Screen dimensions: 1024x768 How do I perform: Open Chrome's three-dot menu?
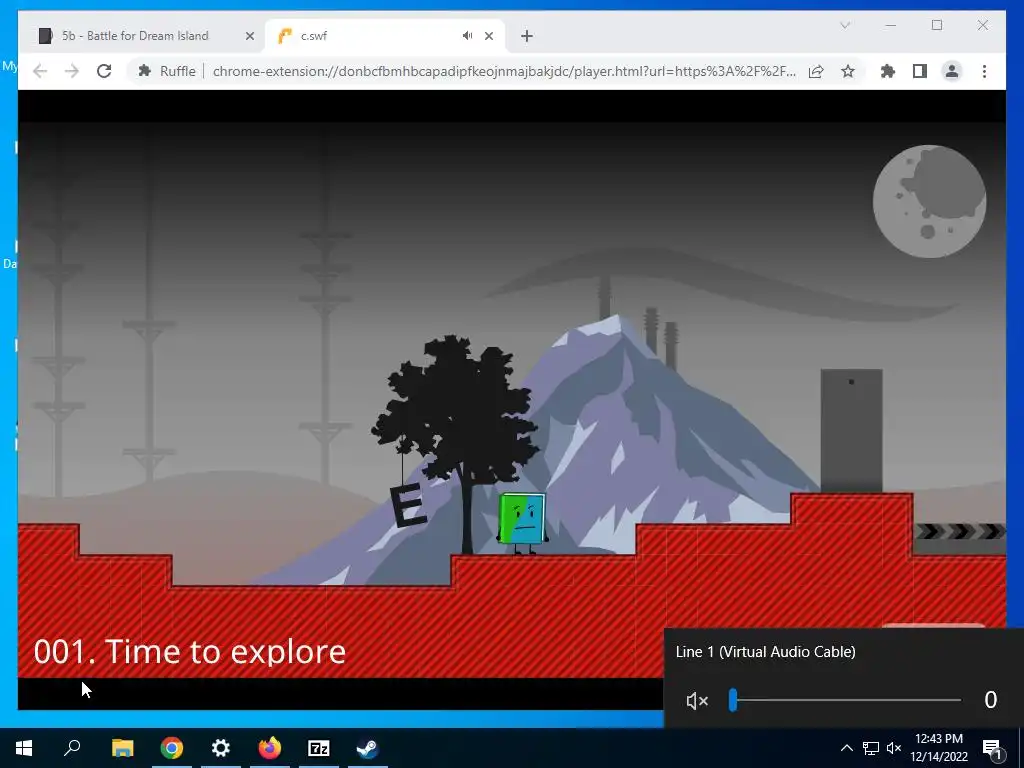tap(984, 71)
